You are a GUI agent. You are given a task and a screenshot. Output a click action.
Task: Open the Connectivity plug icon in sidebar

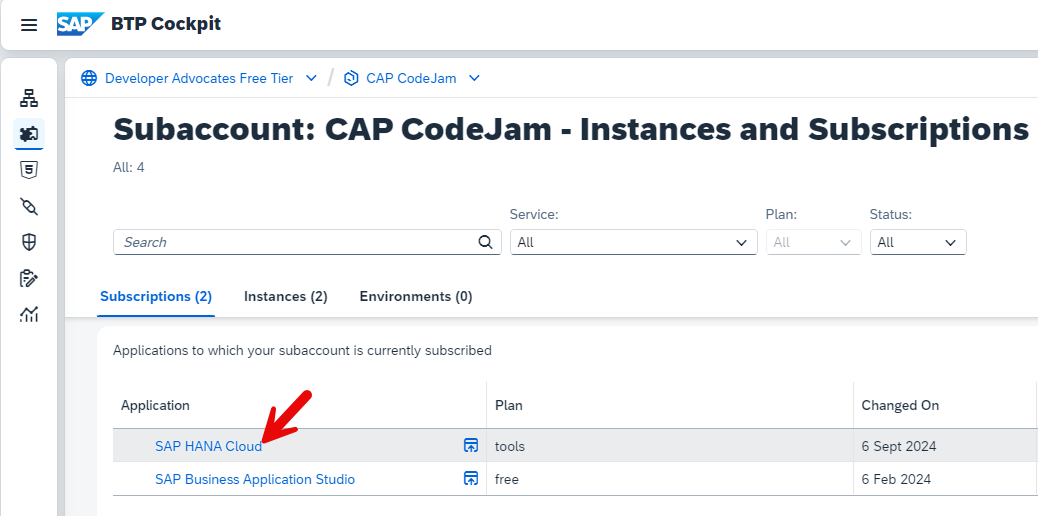pyautogui.click(x=28, y=207)
